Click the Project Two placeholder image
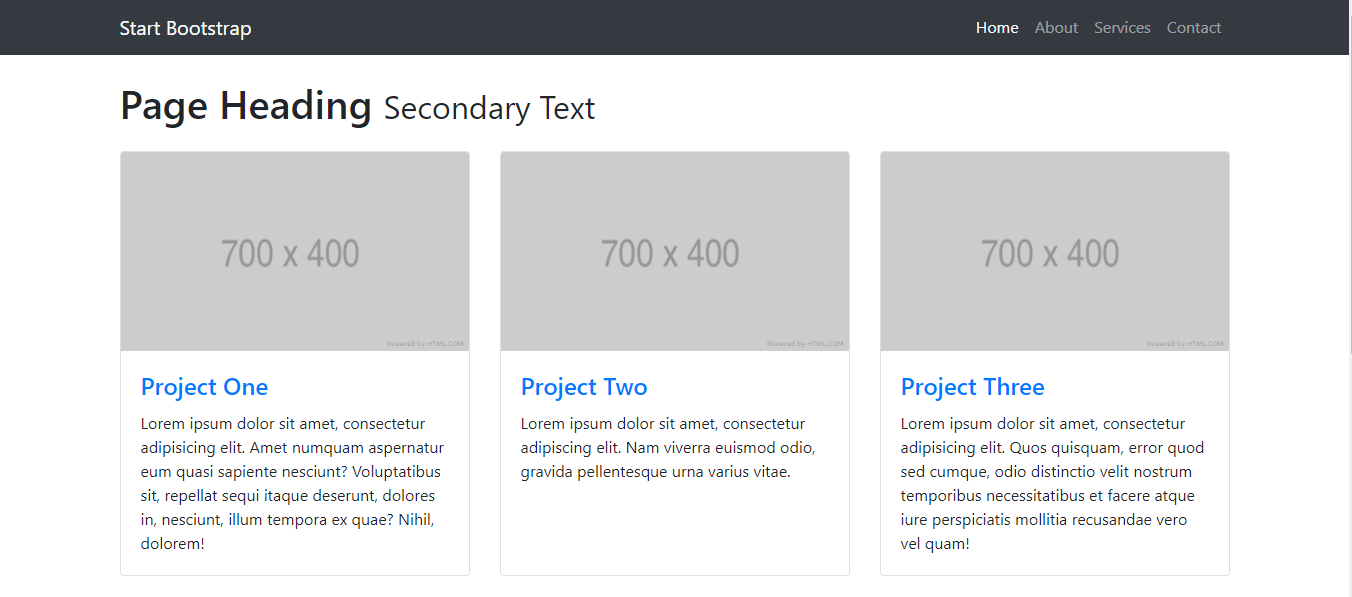Image resolution: width=1352 pixels, height=597 pixels. (x=675, y=251)
